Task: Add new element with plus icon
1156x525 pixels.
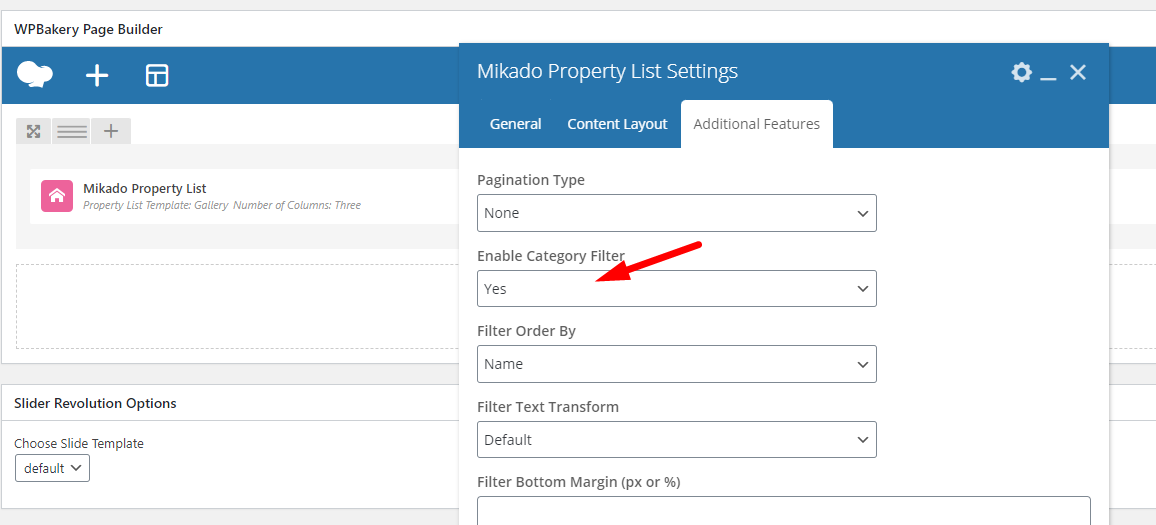Action: tap(97, 75)
